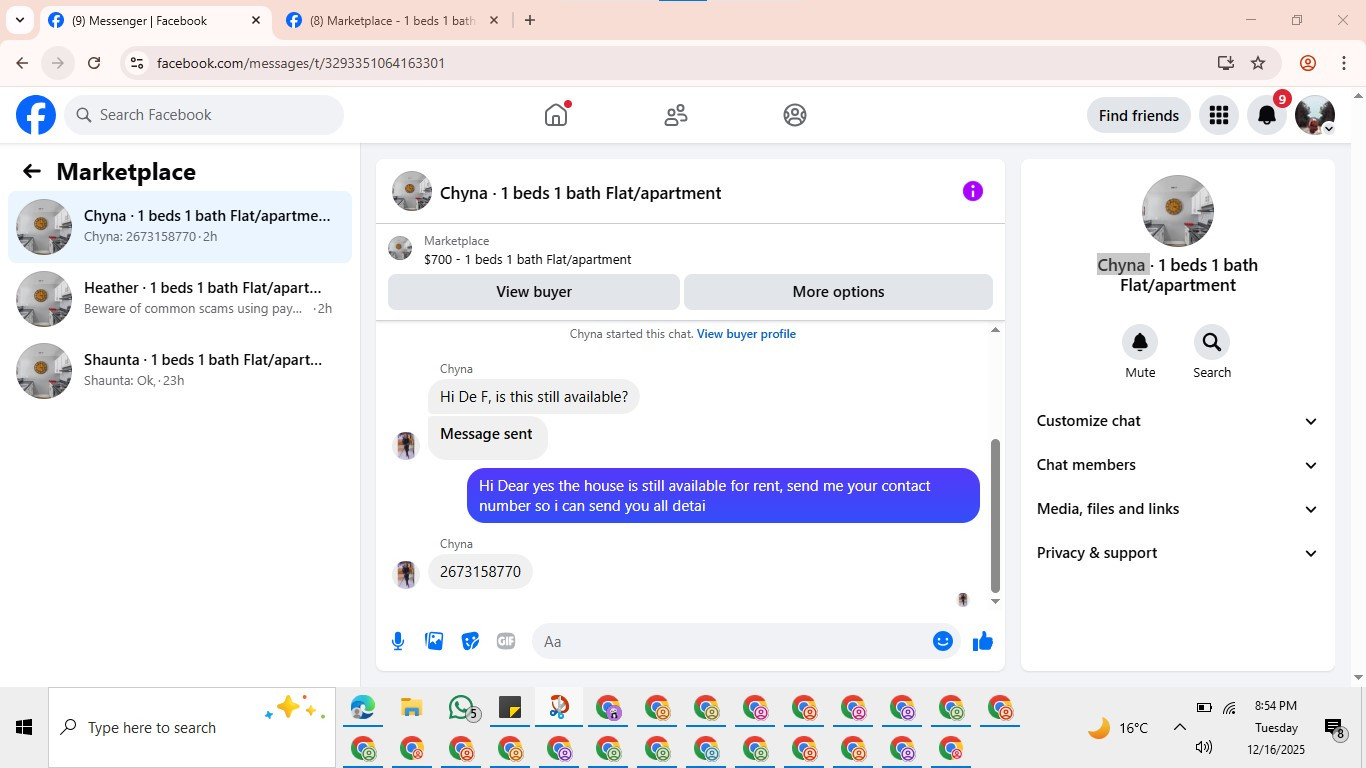Click the address bar URL
This screenshot has height=768, width=1366.
coord(301,63)
